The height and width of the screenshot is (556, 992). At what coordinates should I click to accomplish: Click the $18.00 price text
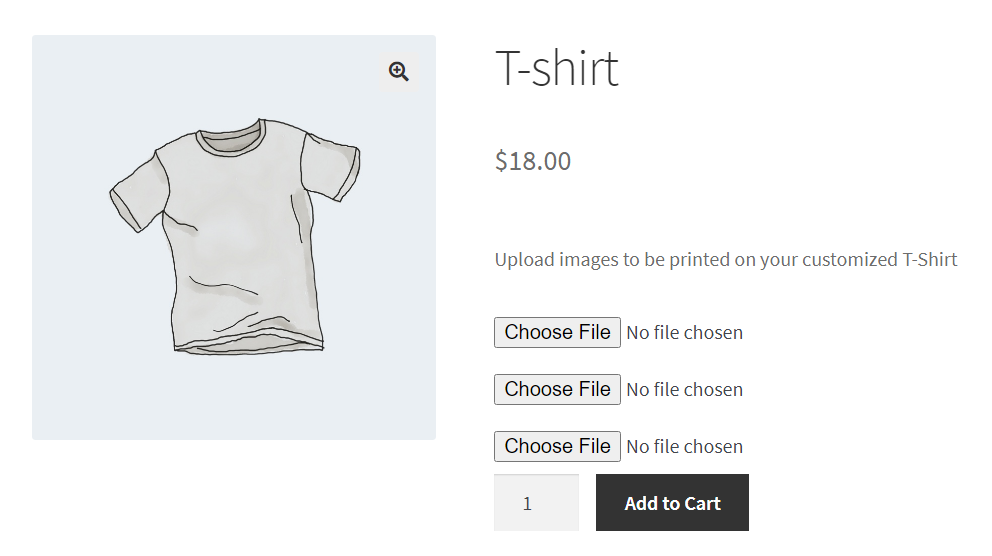click(x=533, y=161)
